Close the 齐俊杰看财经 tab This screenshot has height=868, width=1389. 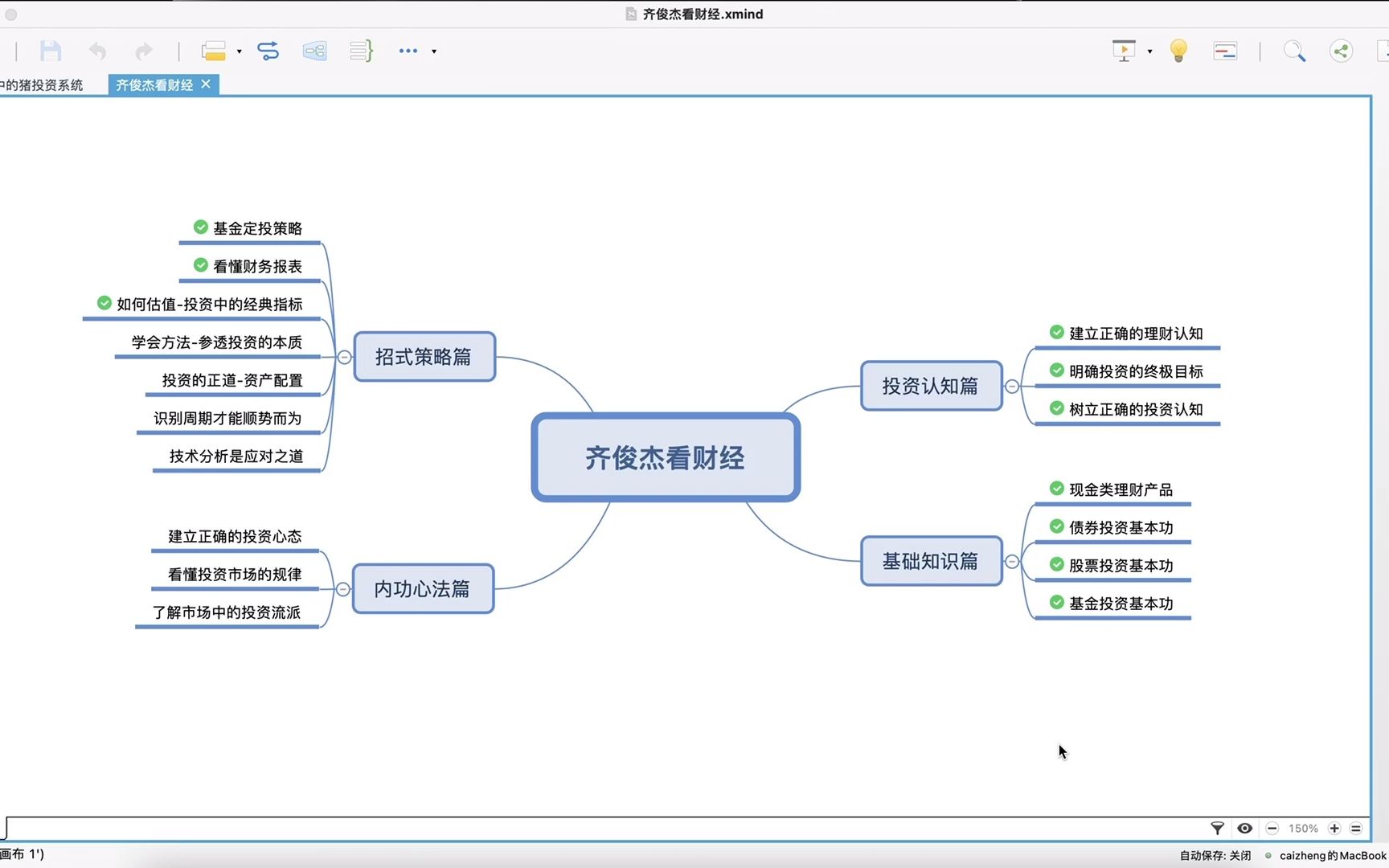pos(206,84)
